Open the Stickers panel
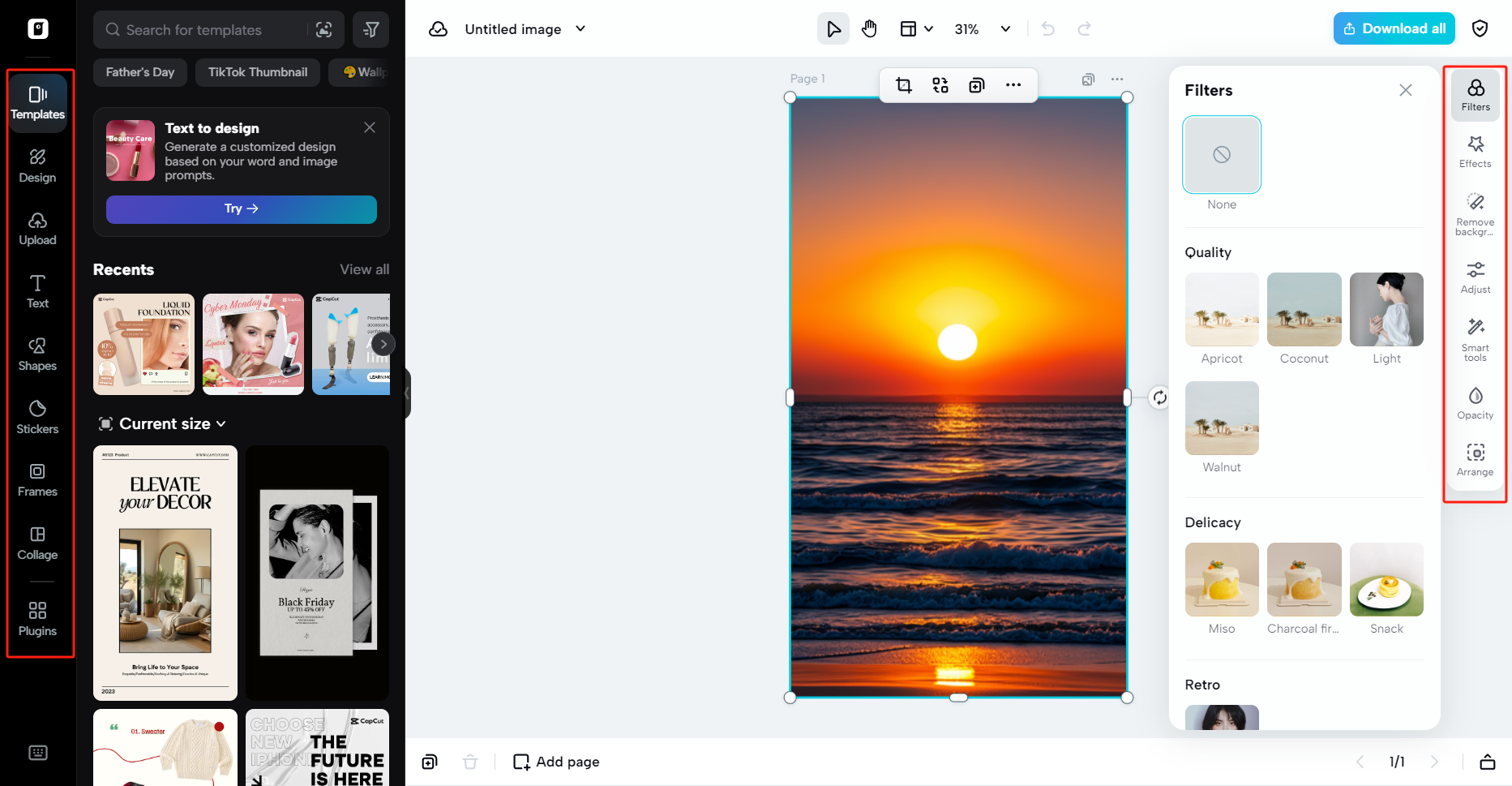This screenshot has height=786, width=1512. point(37,417)
